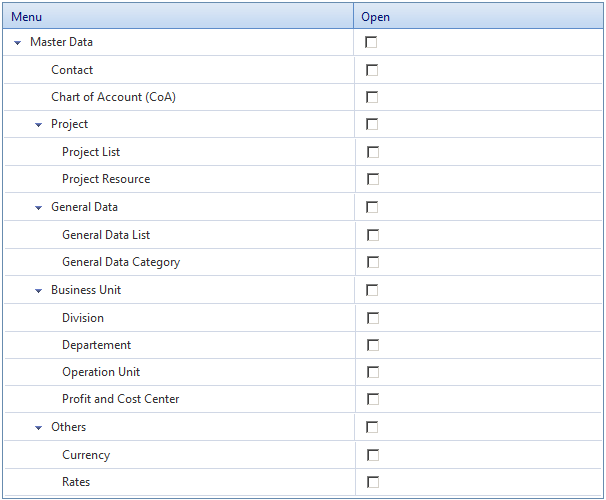Collapse the Project submenu arrow
606x500 pixels.
(x=38, y=125)
